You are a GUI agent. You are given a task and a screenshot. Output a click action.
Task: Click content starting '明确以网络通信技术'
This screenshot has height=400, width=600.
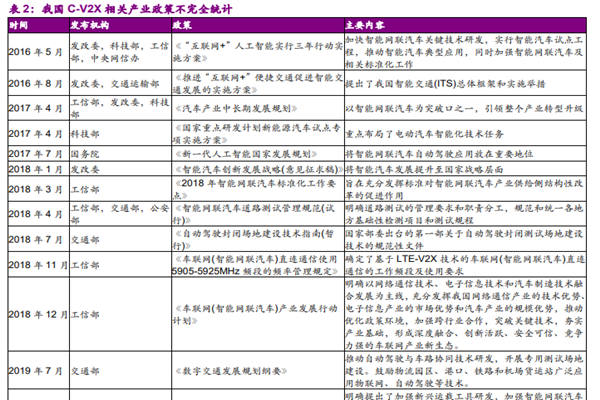coord(465,314)
